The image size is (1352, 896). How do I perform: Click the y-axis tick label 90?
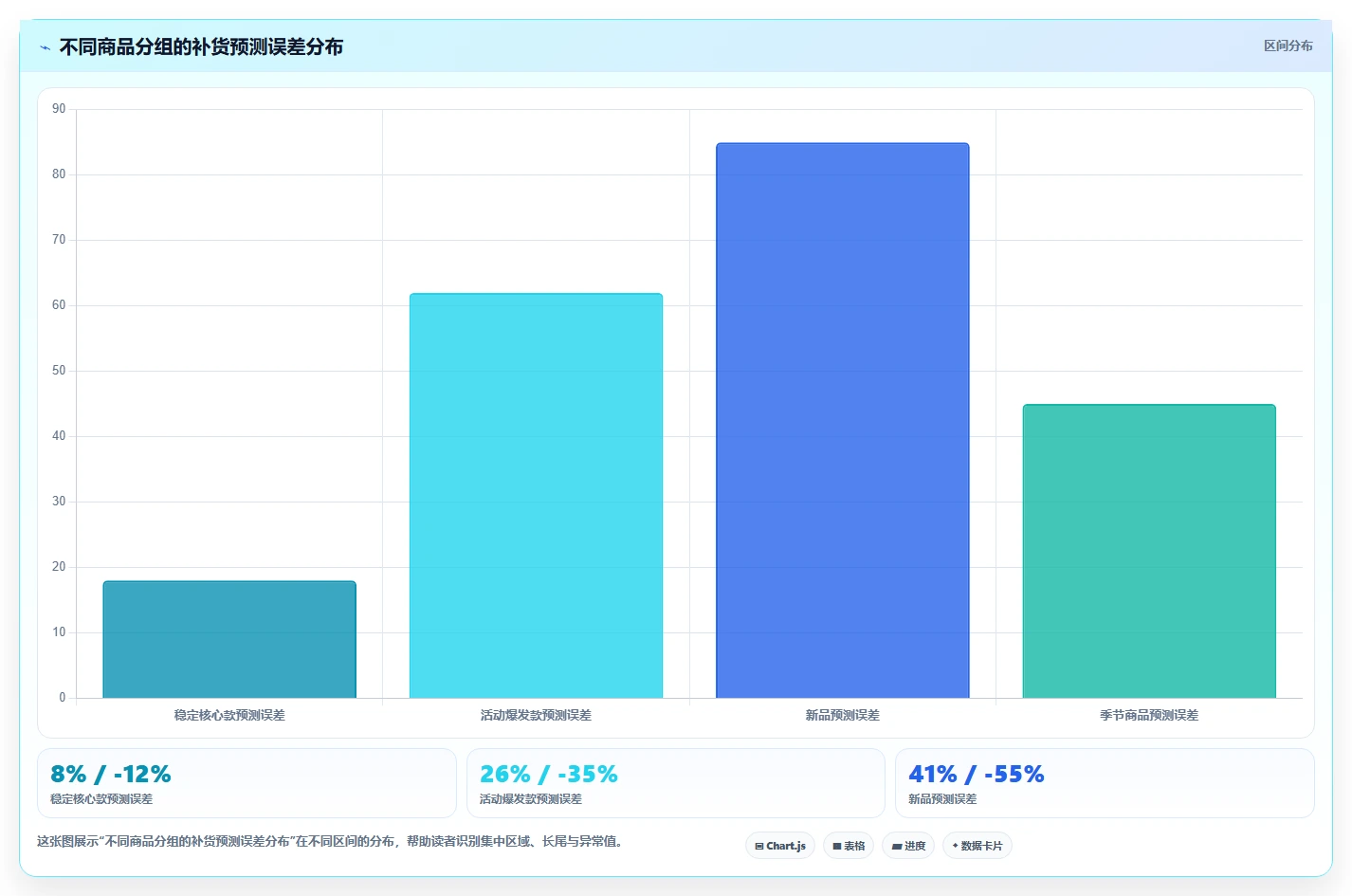click(x=59, y=109)
